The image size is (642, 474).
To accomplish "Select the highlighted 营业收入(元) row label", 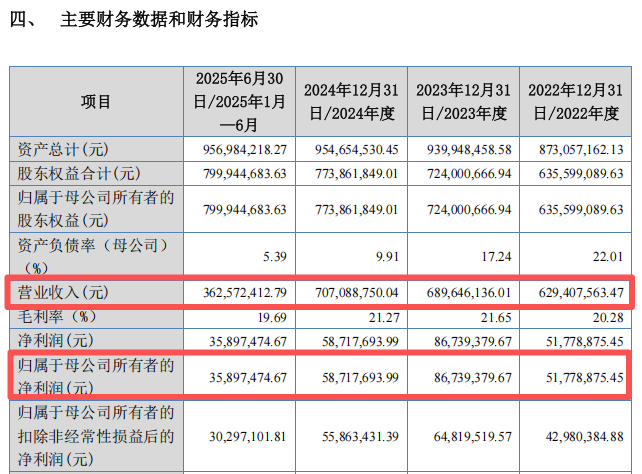I will [68, 293].
